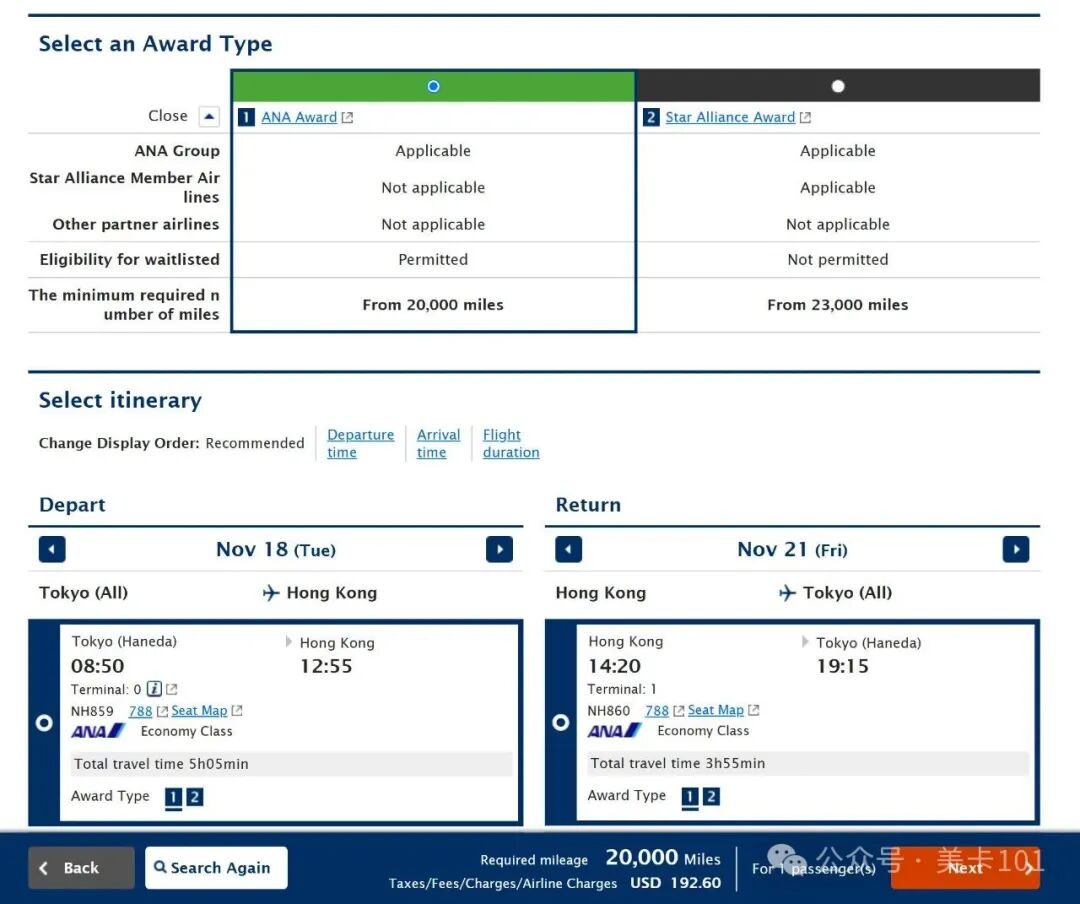Open the ANA Award link
This screenshot has width=1080, height=904.
point(299,117)
